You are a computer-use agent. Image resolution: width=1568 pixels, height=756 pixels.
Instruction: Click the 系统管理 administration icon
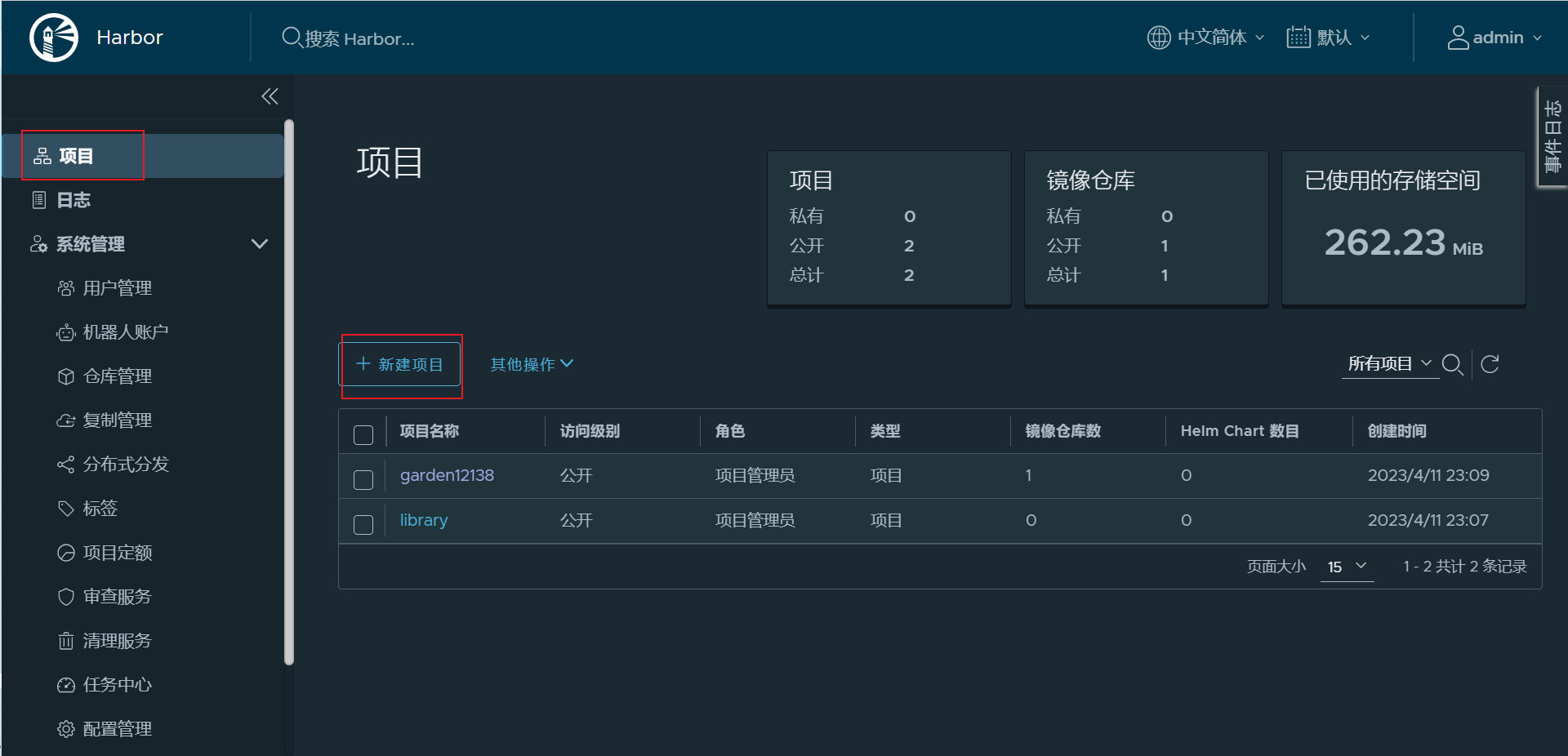click(39, 244)
